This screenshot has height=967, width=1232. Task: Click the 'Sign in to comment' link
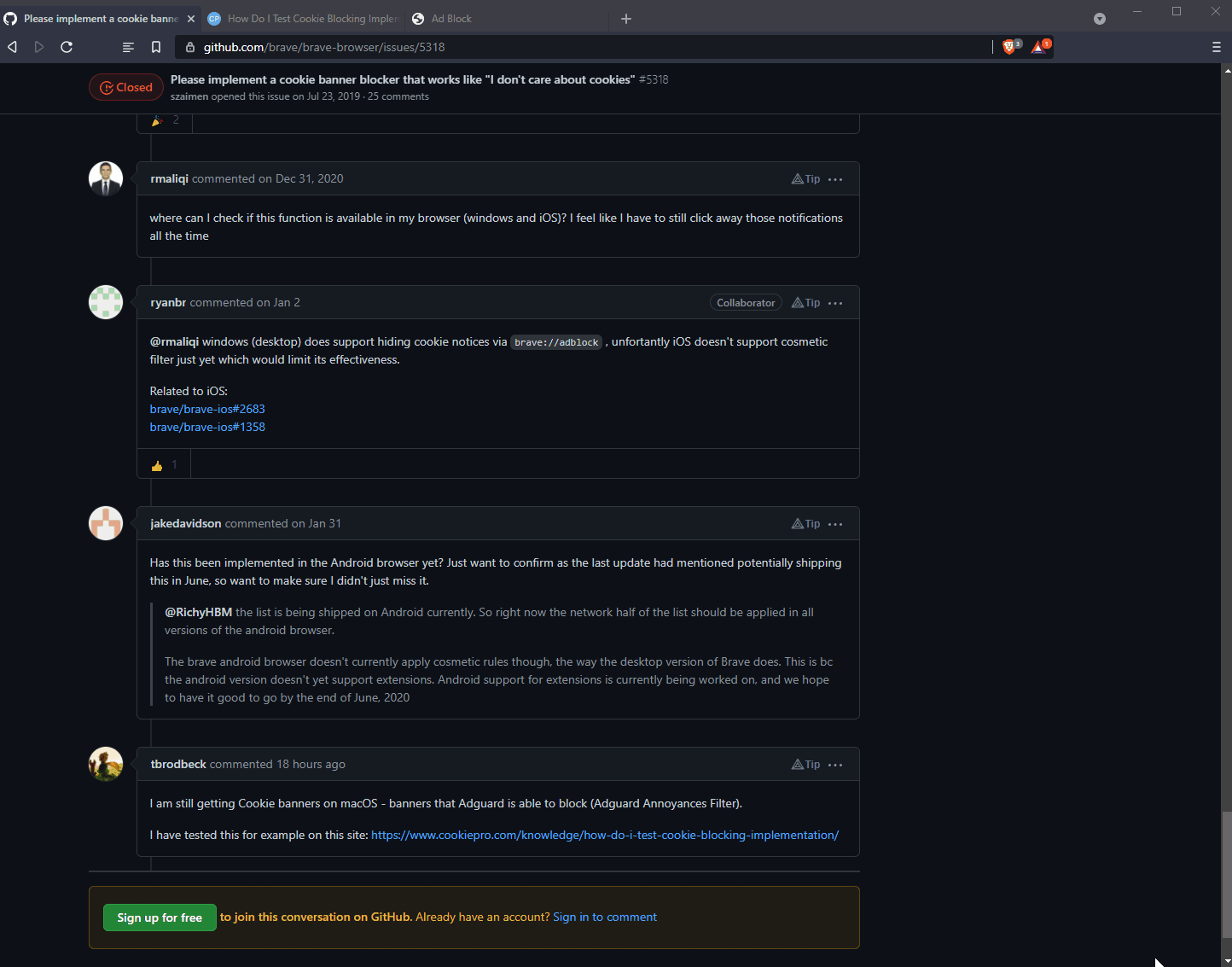coord(605,917)
